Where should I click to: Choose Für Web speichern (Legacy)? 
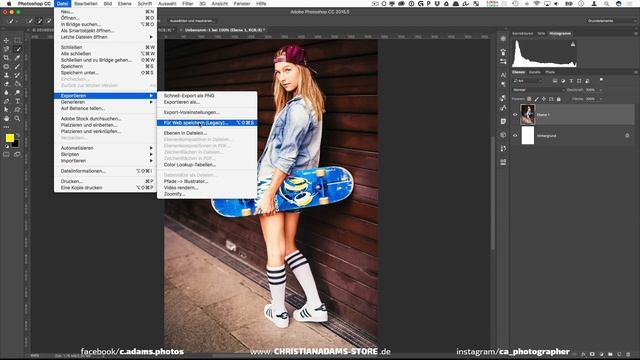click(207, 122)
